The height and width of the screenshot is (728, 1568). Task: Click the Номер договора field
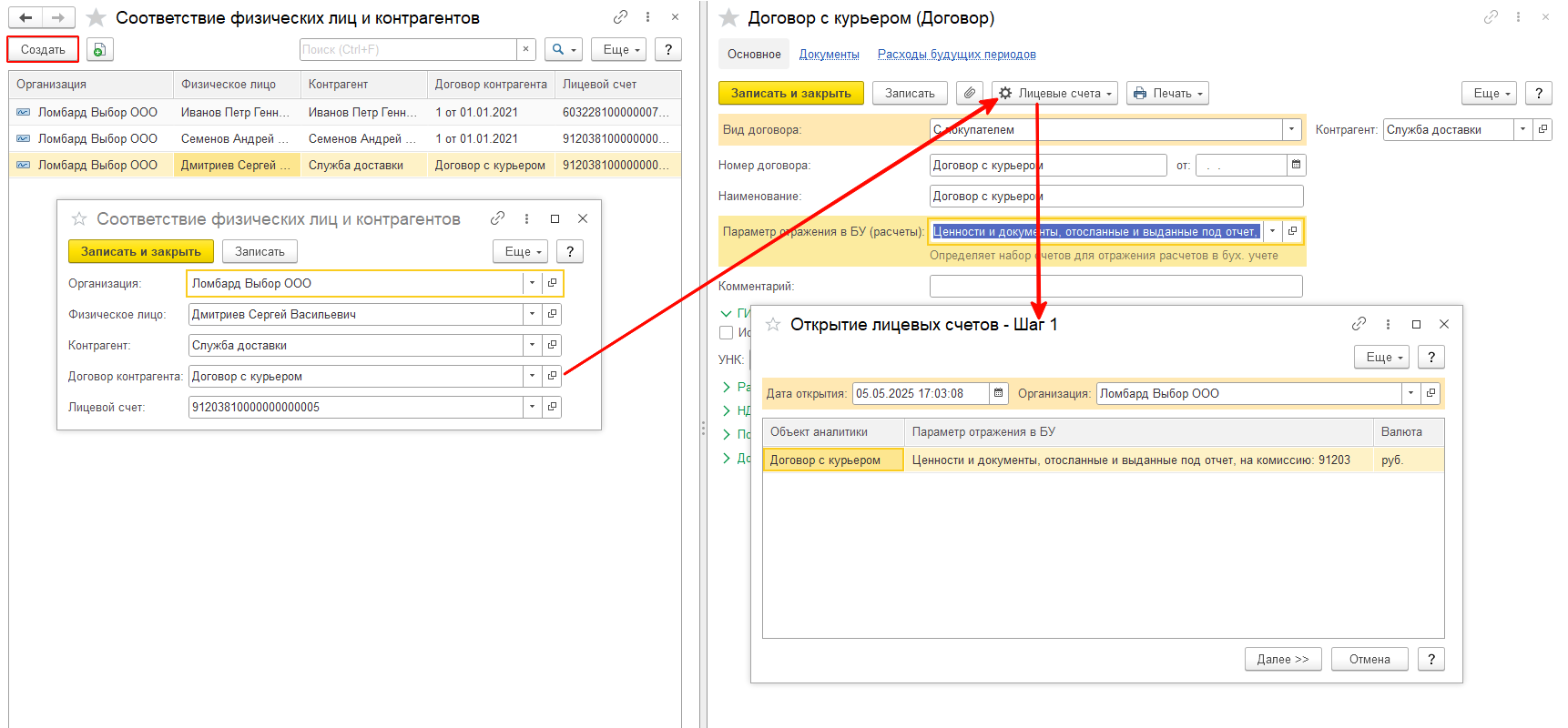pos(1047,165)
